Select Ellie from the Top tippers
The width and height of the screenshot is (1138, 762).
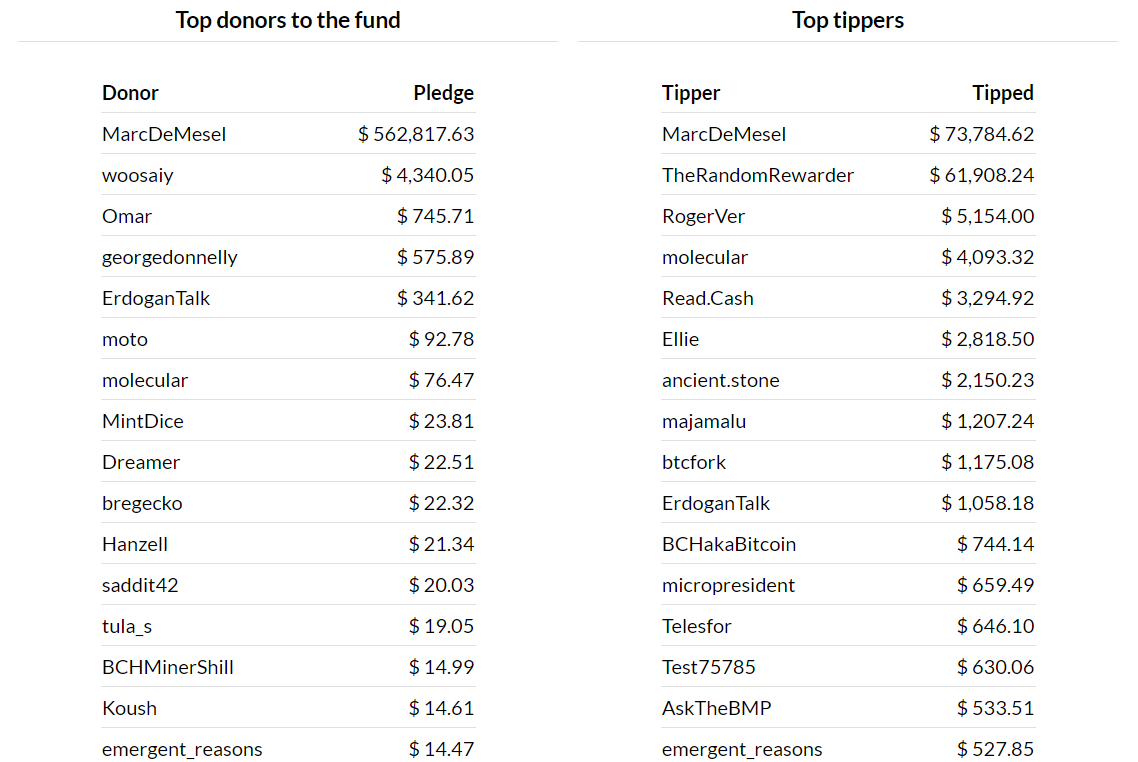pyautogui.click(x=680, y=339)
